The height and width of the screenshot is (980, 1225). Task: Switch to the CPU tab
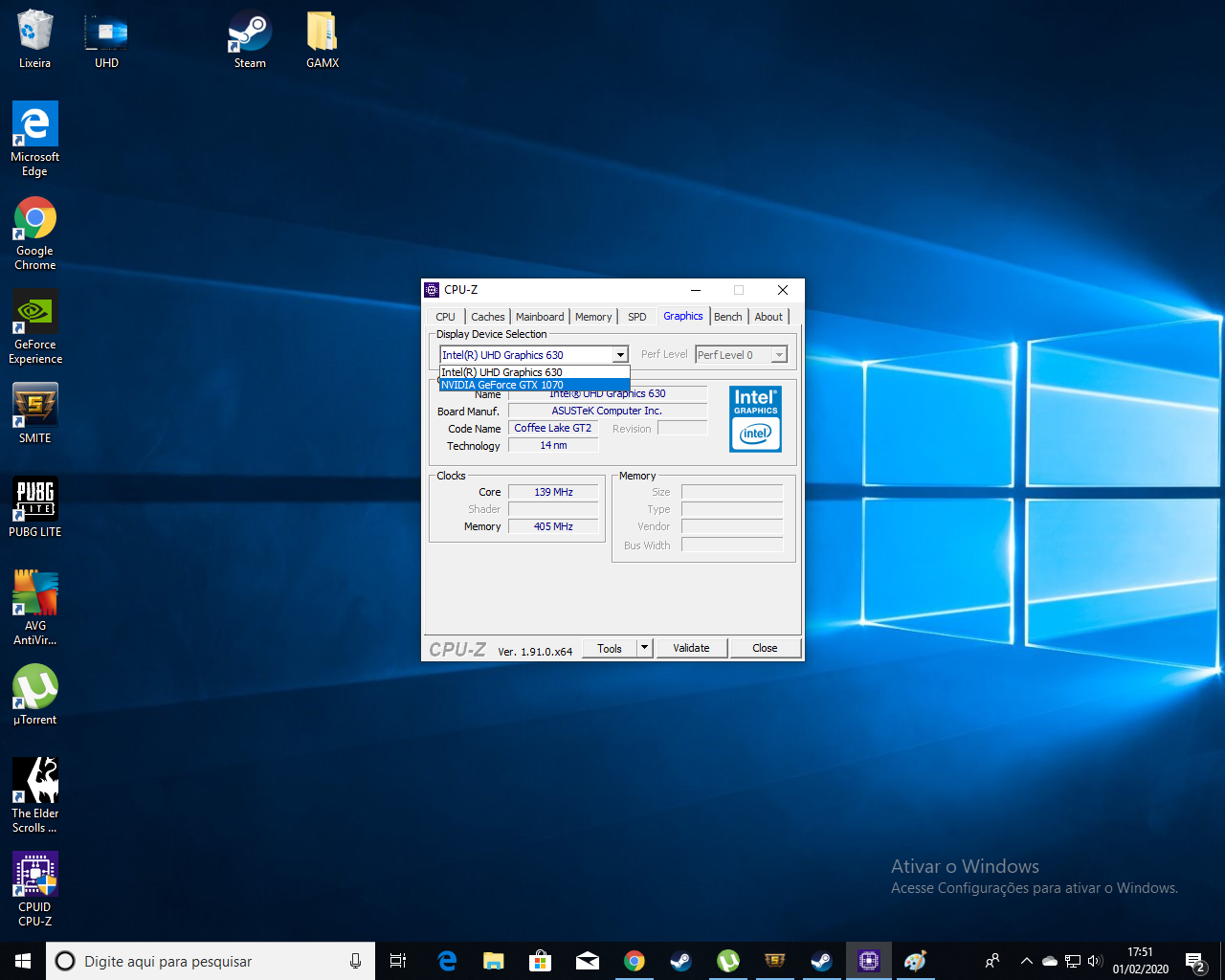[445, 317]
